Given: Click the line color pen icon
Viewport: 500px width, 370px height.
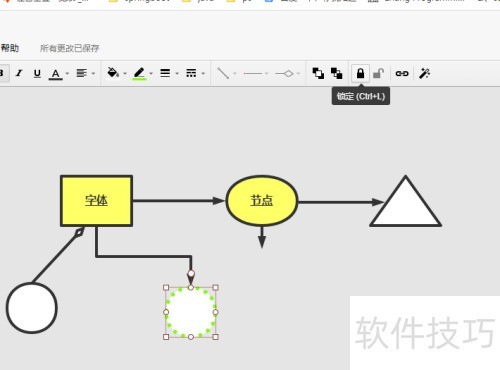Looking at the screenshot, I should click(x=139, y=73).
